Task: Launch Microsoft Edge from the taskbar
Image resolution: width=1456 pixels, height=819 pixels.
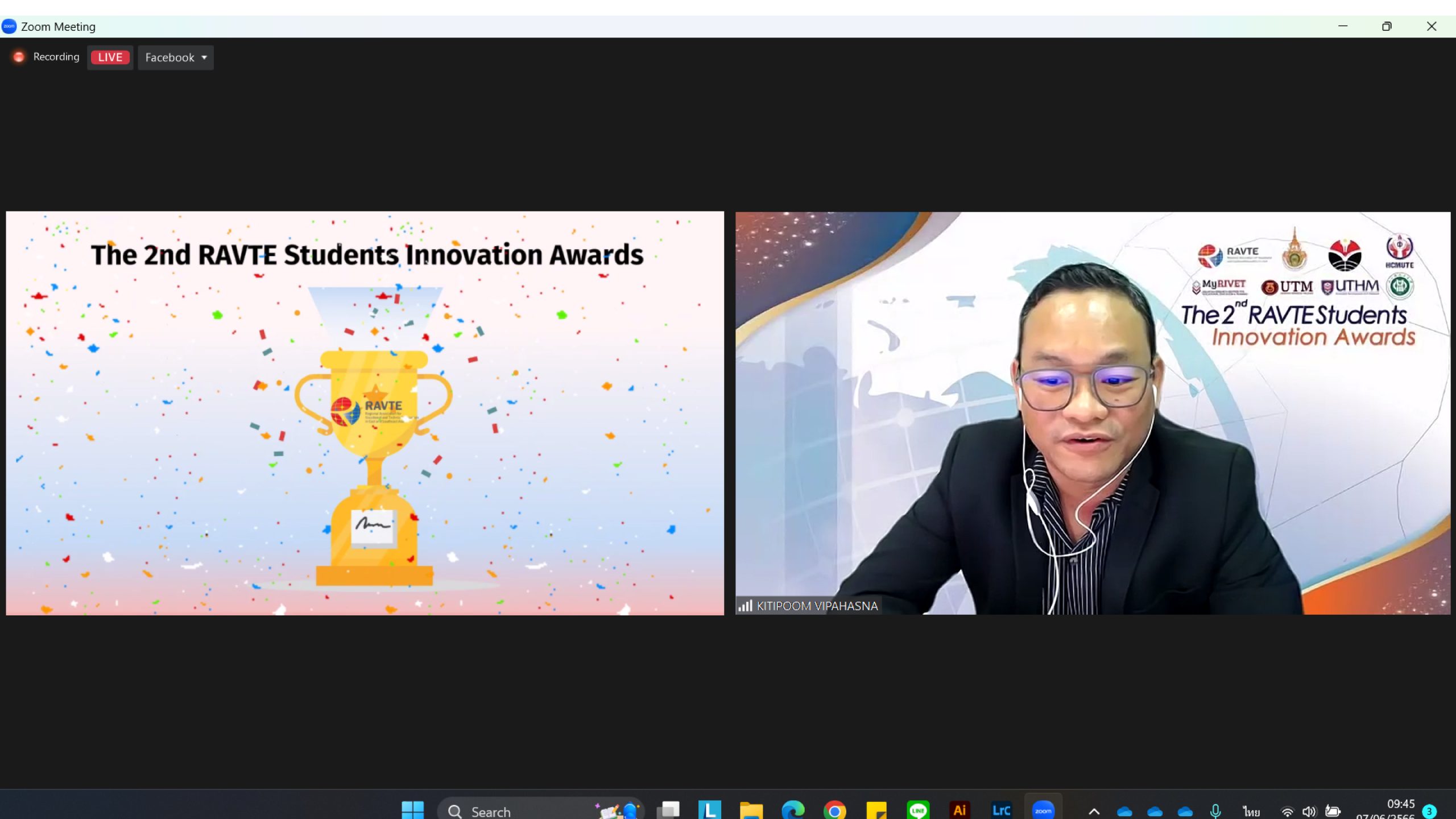Action: (793, 810)
